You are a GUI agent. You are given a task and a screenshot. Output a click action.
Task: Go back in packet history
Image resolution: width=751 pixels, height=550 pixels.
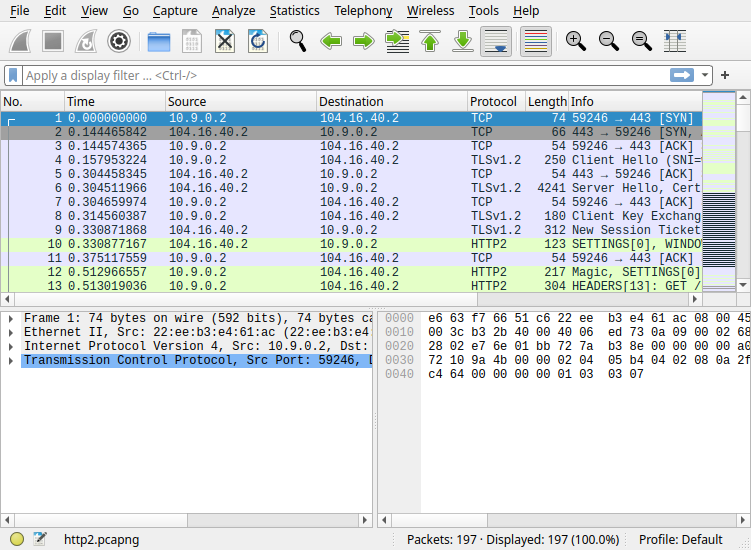pos(331,41)
